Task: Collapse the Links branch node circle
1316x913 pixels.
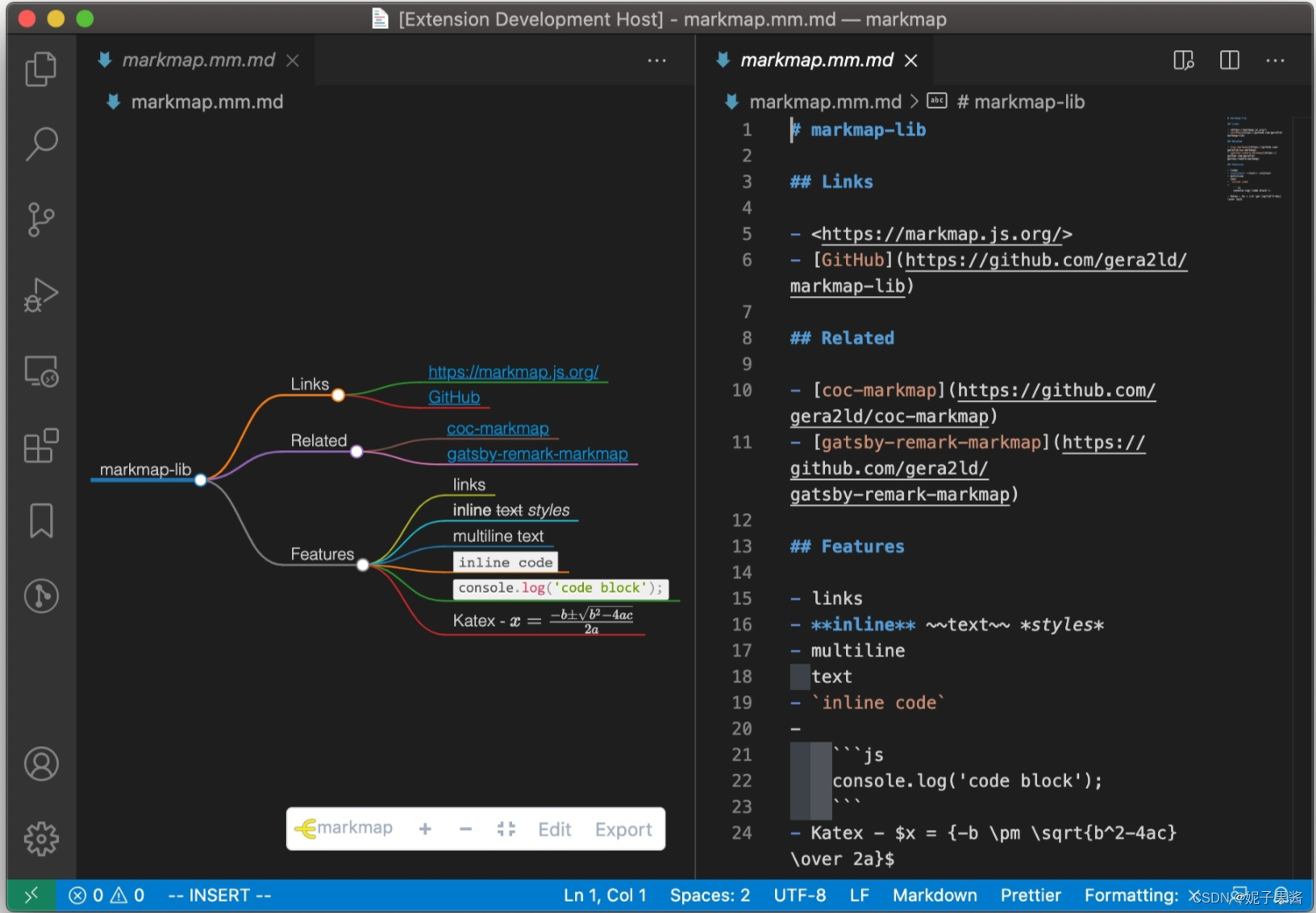Action: coord(339,394)
